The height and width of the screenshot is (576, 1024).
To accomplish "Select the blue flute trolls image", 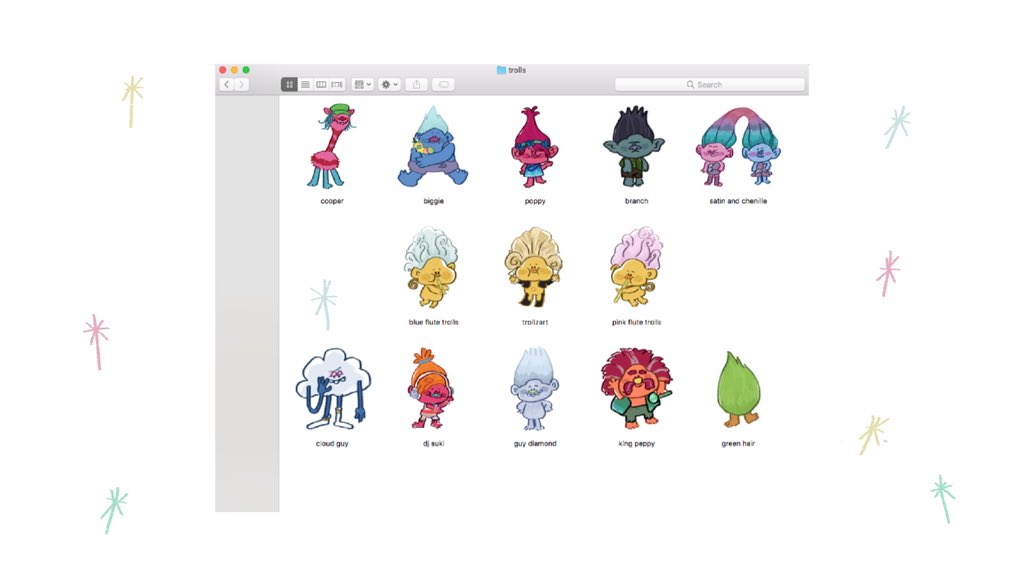I will pyautogui.click(x=432, y=267).
